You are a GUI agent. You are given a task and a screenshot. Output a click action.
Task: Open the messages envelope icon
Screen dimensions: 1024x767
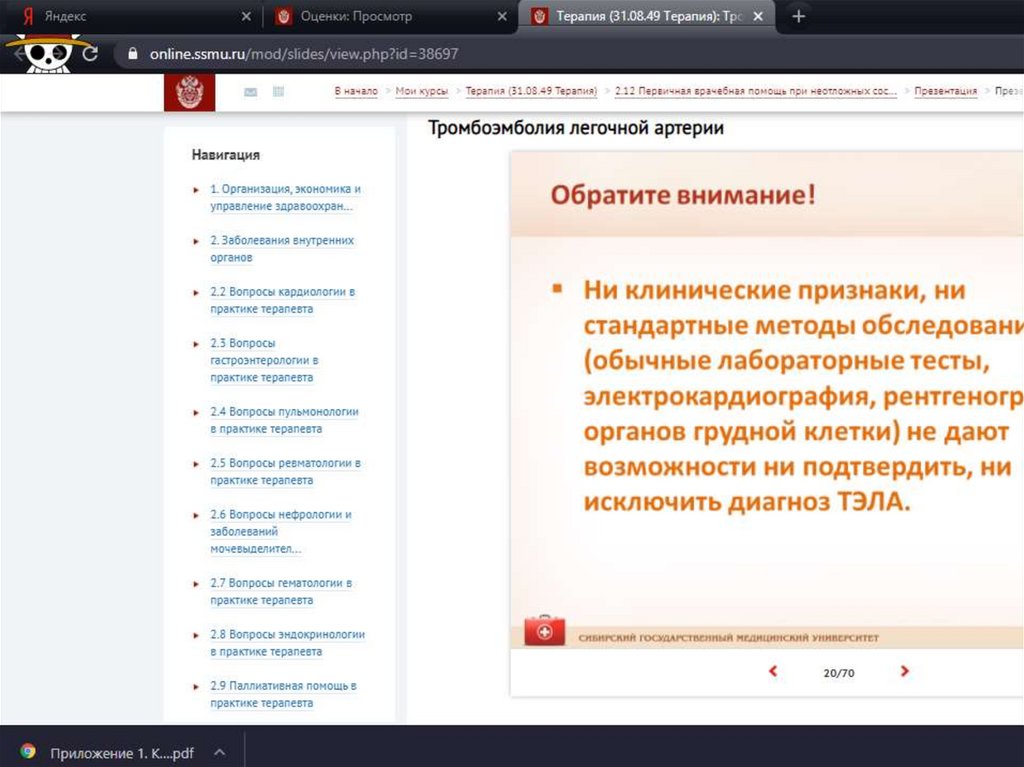tap(250, 92)
